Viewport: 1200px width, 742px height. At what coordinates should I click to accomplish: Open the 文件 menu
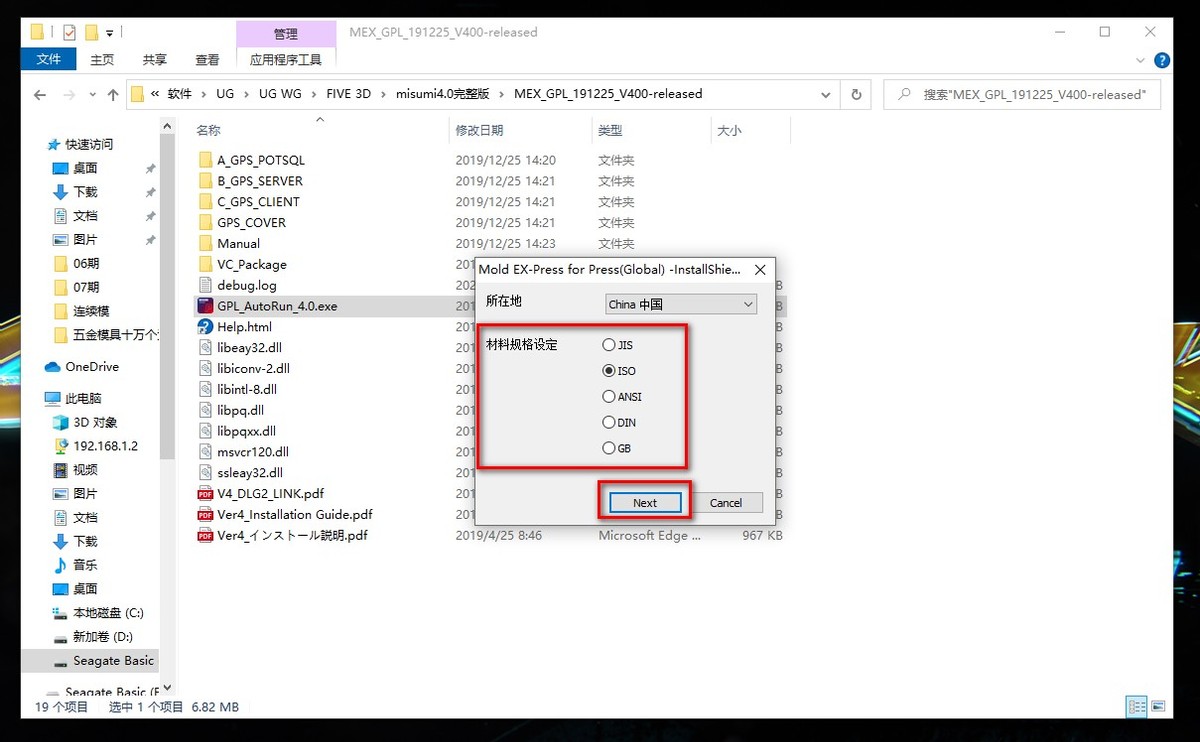click(x=48, y=59)
